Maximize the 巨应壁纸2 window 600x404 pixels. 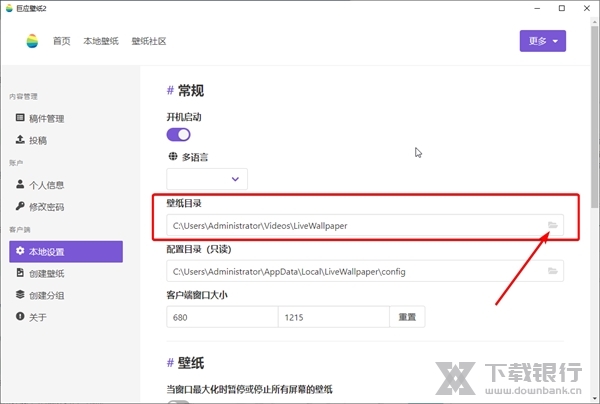tap(562, 8)
